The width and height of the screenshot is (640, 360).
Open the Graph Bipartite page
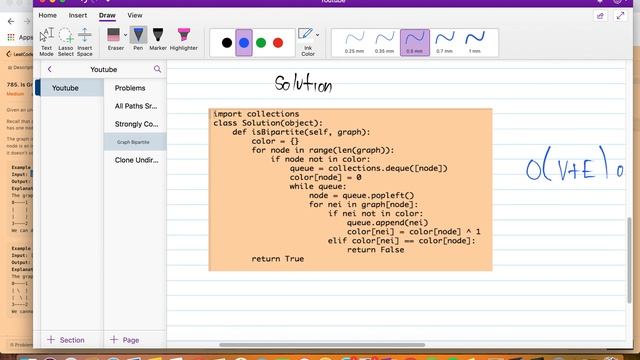[x=135, y=142]
